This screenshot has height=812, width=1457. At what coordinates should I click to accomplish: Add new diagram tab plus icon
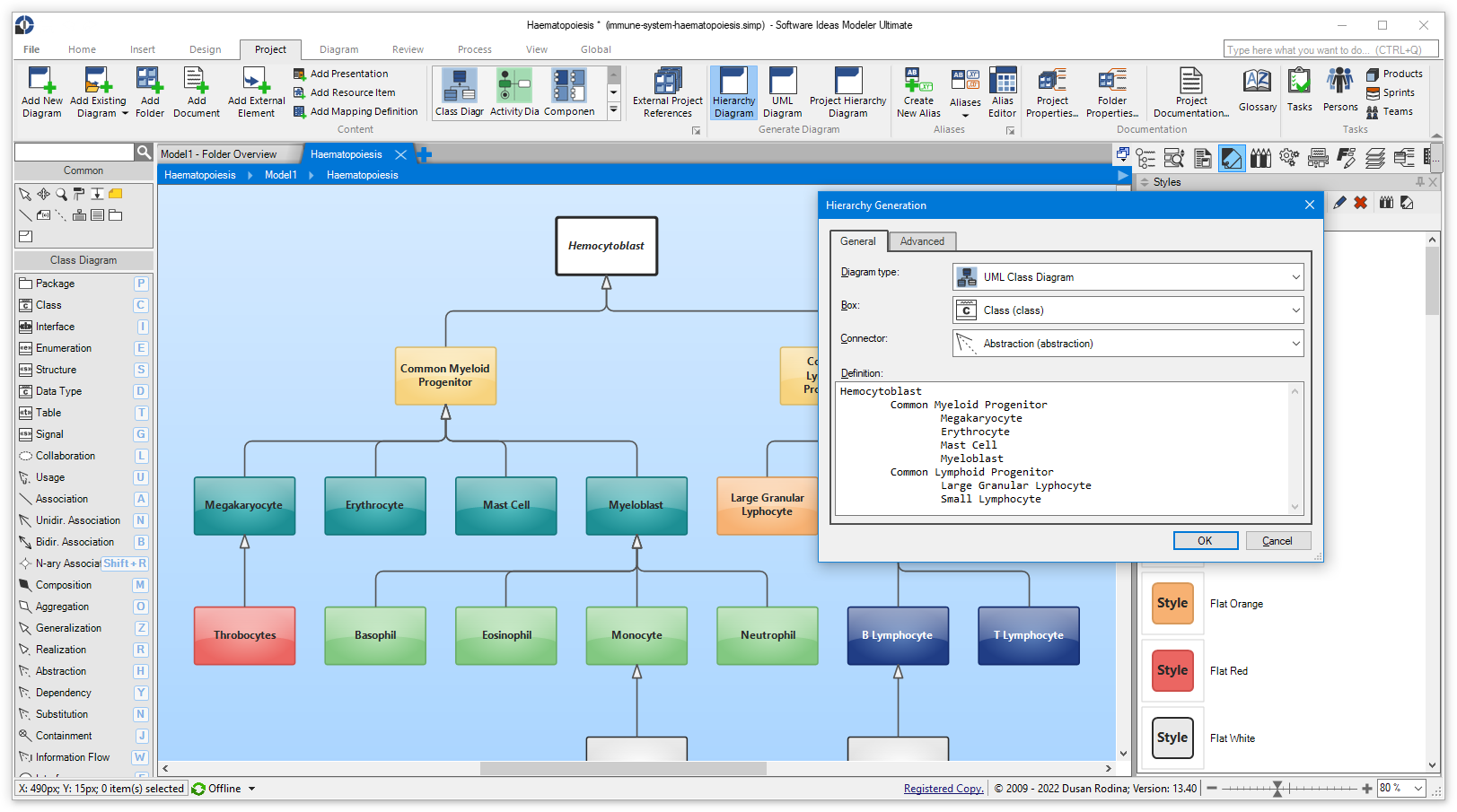point(425,154)
